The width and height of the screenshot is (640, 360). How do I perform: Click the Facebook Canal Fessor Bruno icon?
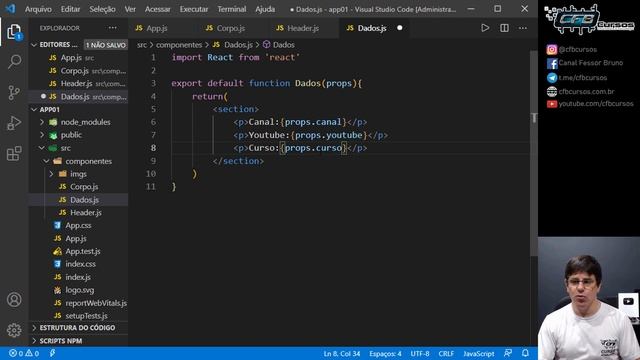[x=552, y=63]
